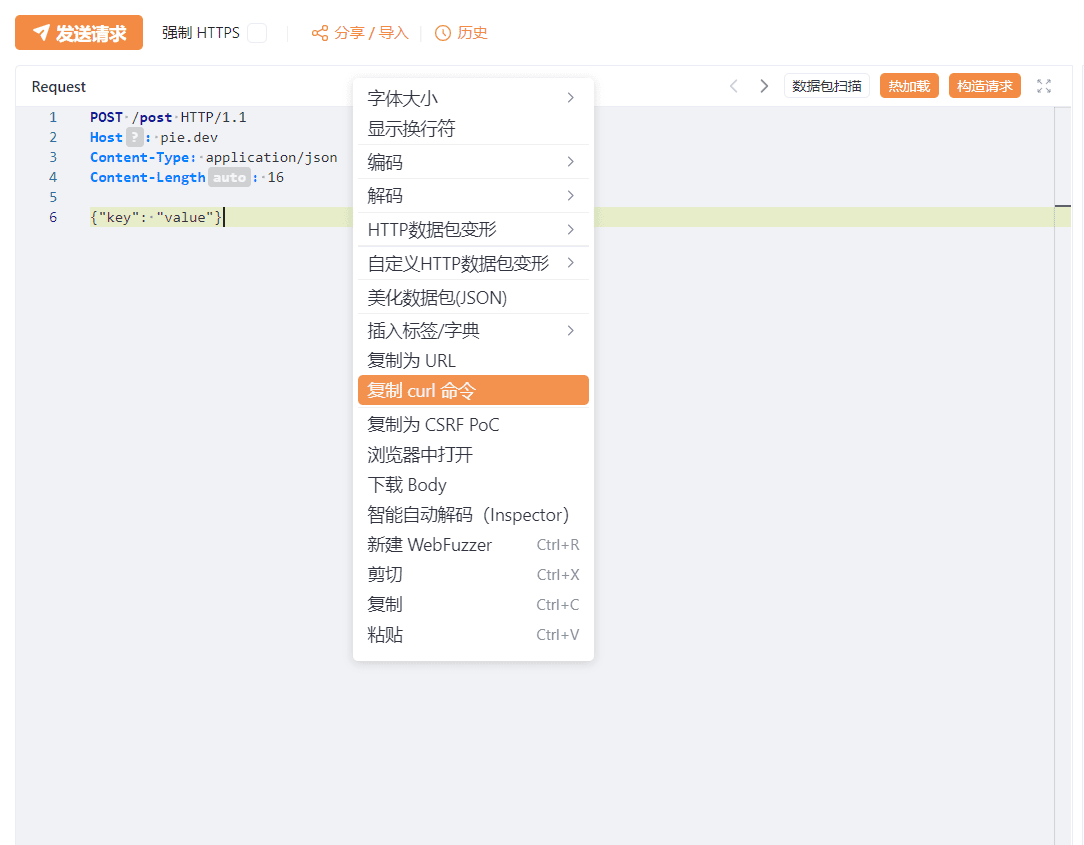Toggle the 强制 HTTPS checkbox
This screenshot has width=1084, height=845.
[257, 33]
